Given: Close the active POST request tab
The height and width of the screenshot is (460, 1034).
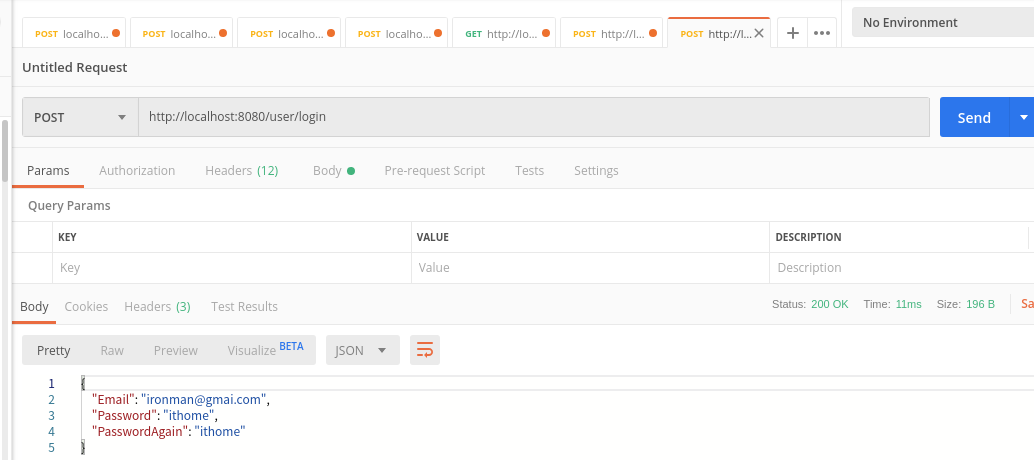Looking at the screenshot, I should coord(759,33).
